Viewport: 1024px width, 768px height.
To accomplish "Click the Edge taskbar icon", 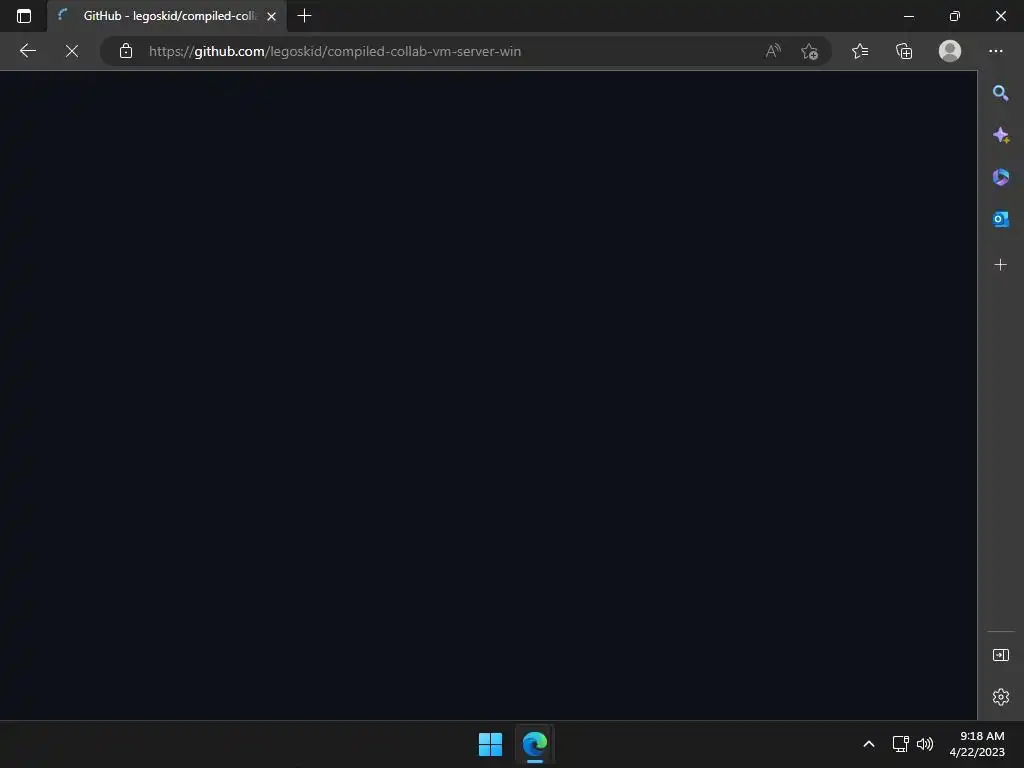I will [534, 744].
